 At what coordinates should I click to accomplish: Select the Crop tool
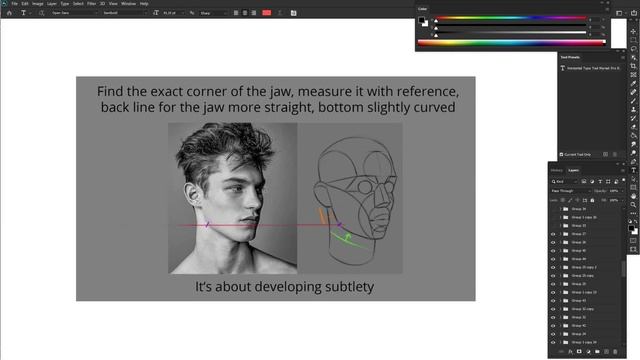click(633, 66)
